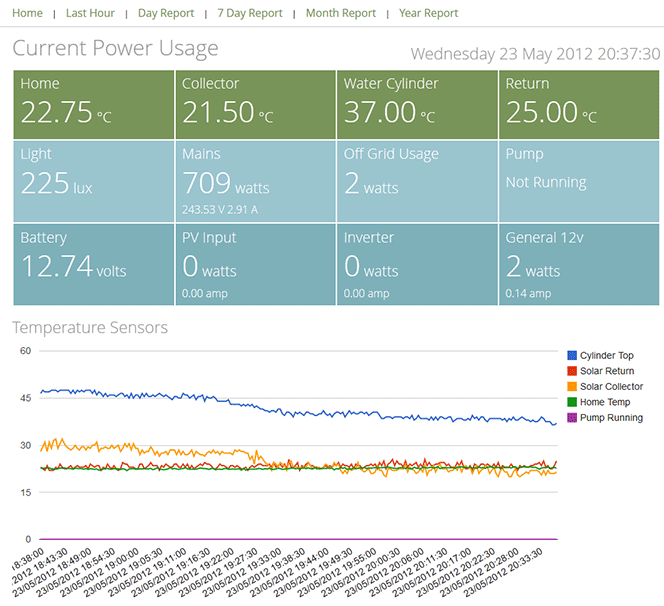Screen dimensions: 664x606
Task: Open the Day Report page
Action: pyautogui.click(x=166, y=13)
